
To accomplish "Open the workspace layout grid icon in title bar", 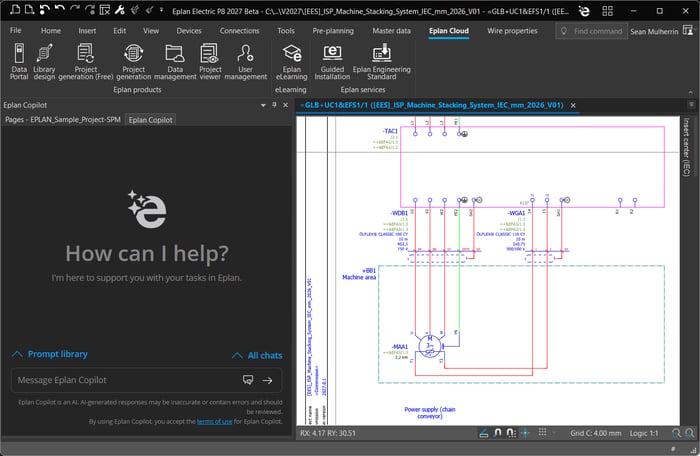I will click(608, 11).
